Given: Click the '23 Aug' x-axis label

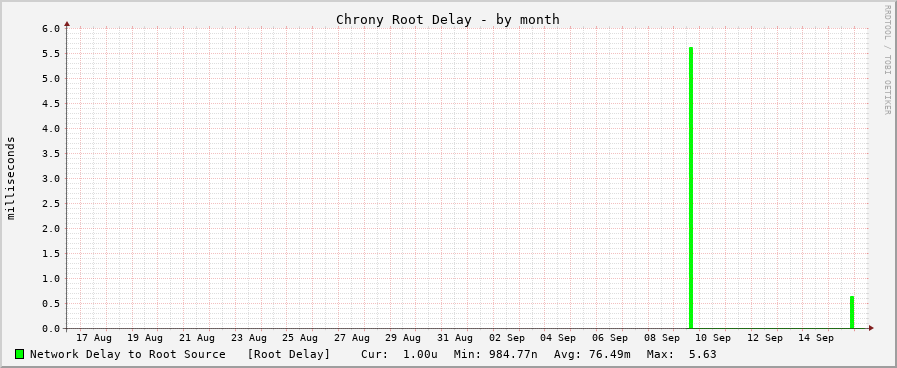Looking at the screenshot, I should pyautogui.click(x=249, y=338).
